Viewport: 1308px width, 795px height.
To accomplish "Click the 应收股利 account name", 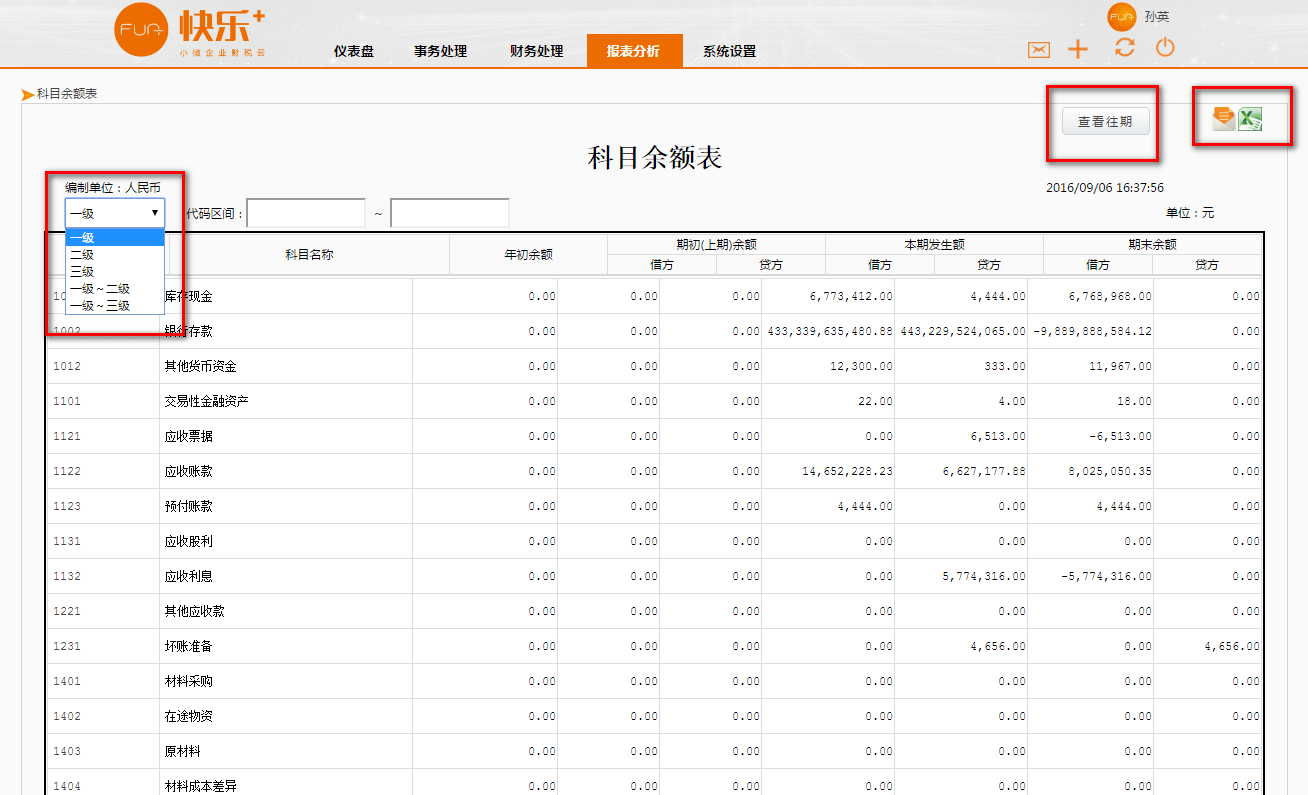I will pos(189,541).
